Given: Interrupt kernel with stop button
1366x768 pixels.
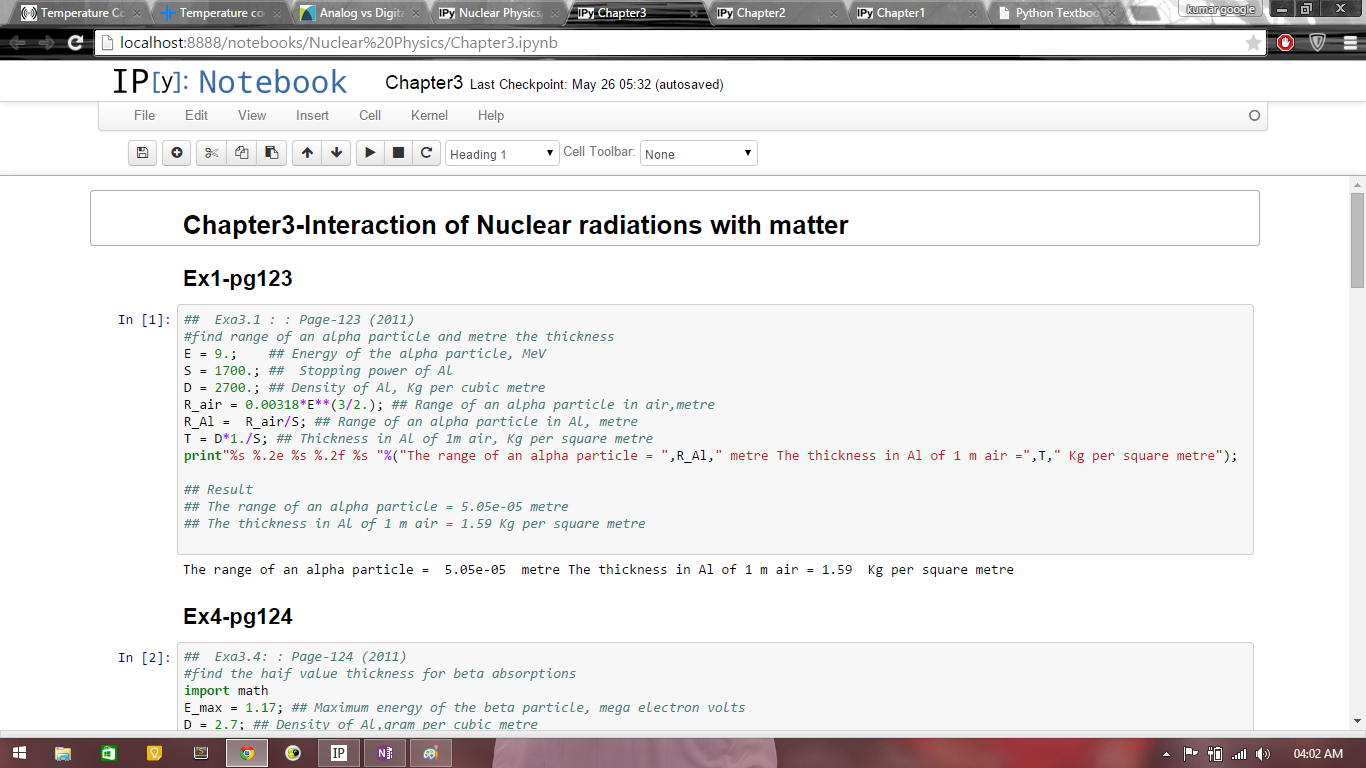Looking at the screenshot, I should tap(398, 153).
